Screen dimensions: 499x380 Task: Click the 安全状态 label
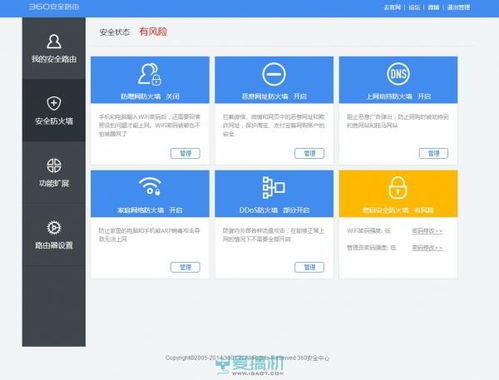[114, 32]
